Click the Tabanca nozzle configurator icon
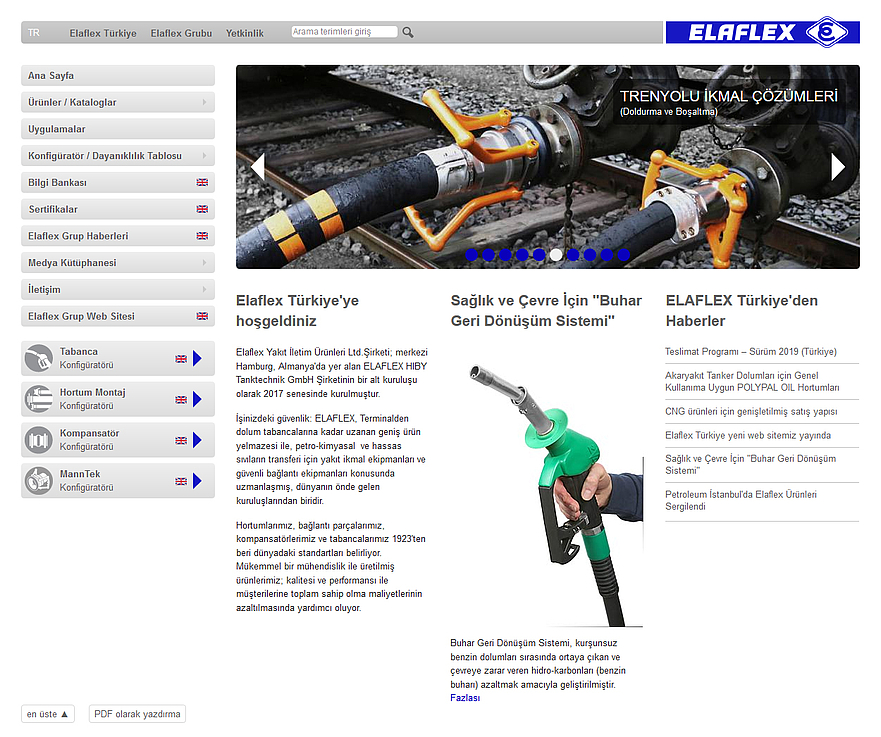The width and height of the screenshot is (881, 737). 39,358
